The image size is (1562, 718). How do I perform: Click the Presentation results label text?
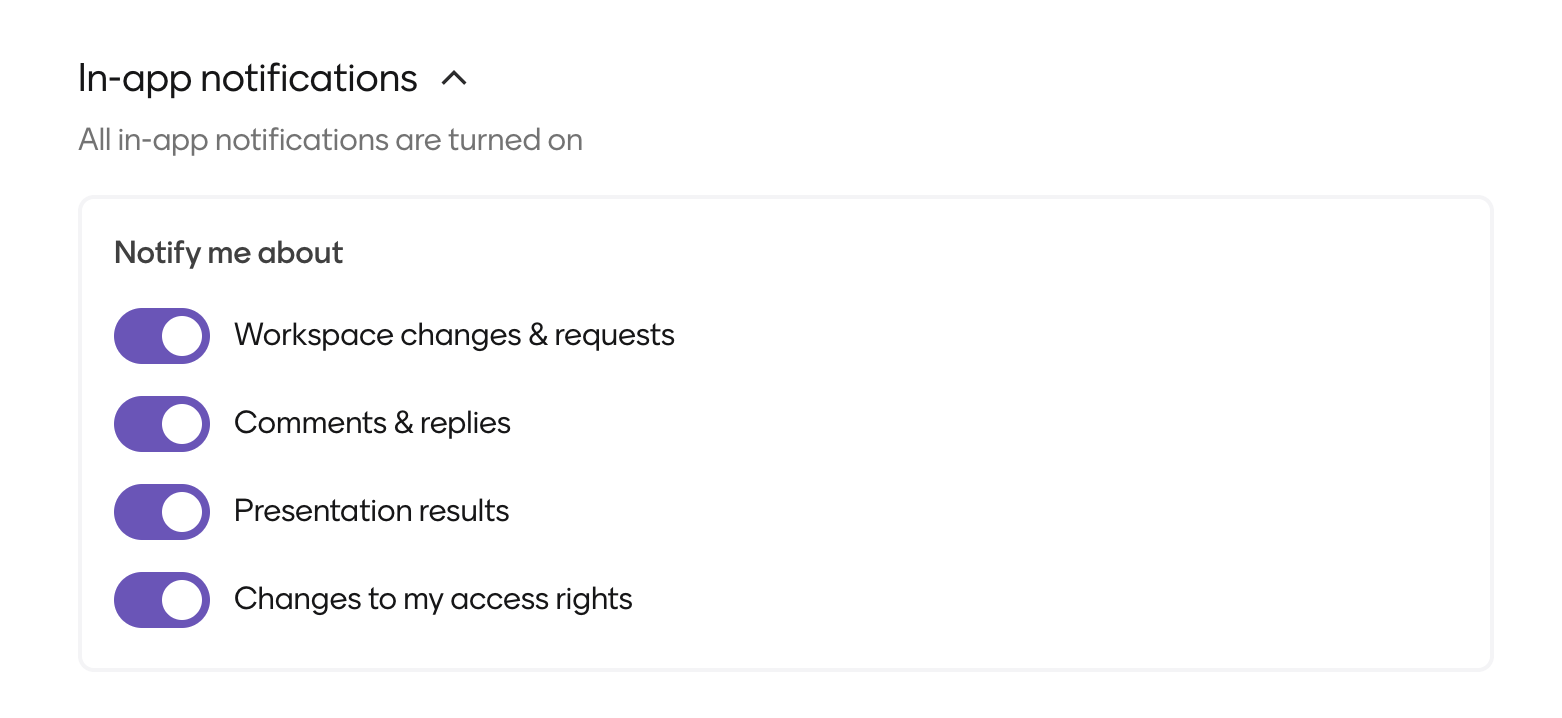coord(371,511)
